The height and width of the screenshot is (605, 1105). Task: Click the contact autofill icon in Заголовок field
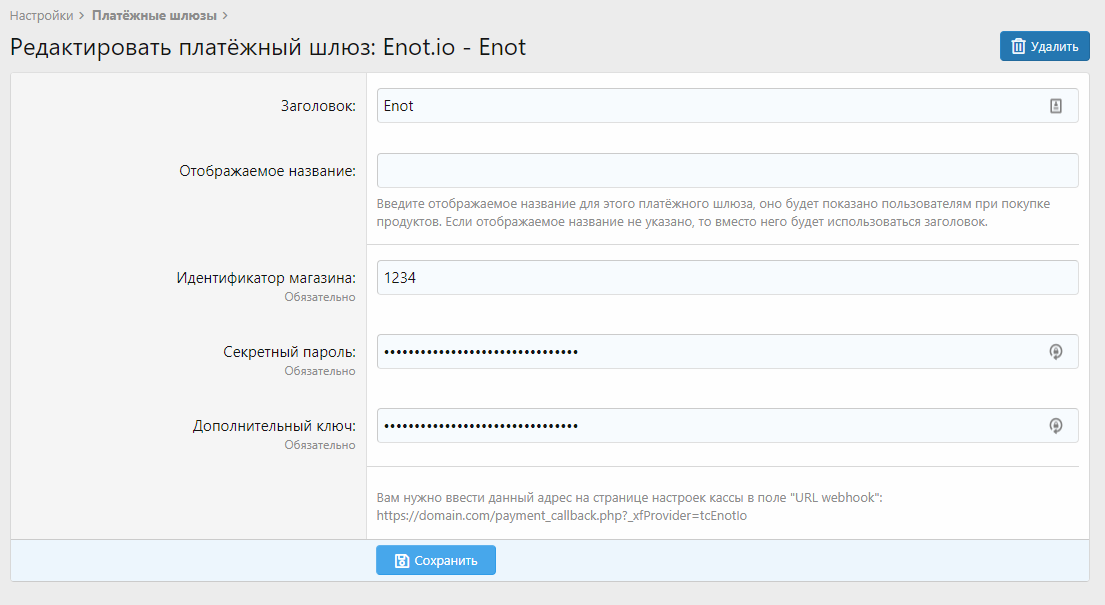click(1055, 106)
